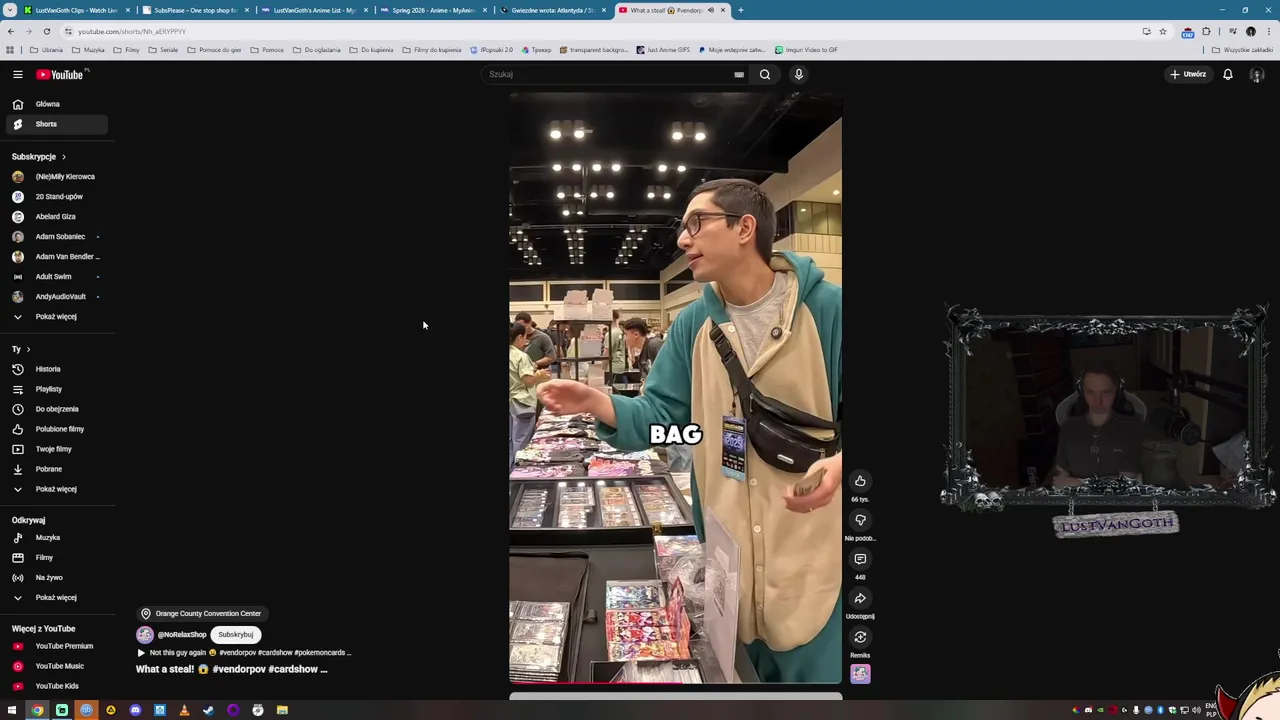Image resolution: width=1280 pixels, height=720 pixels.
Task: Bookmark this page with the star icon
Action: (1162, 31)
